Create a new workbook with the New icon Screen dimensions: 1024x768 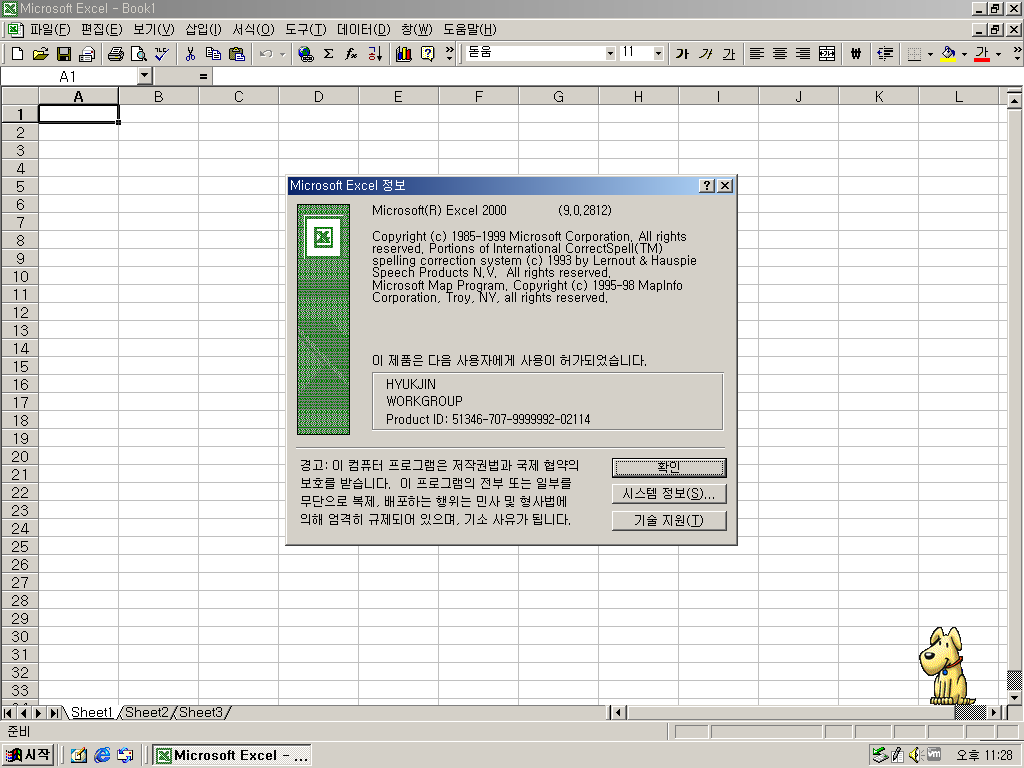tap(18, 54)
